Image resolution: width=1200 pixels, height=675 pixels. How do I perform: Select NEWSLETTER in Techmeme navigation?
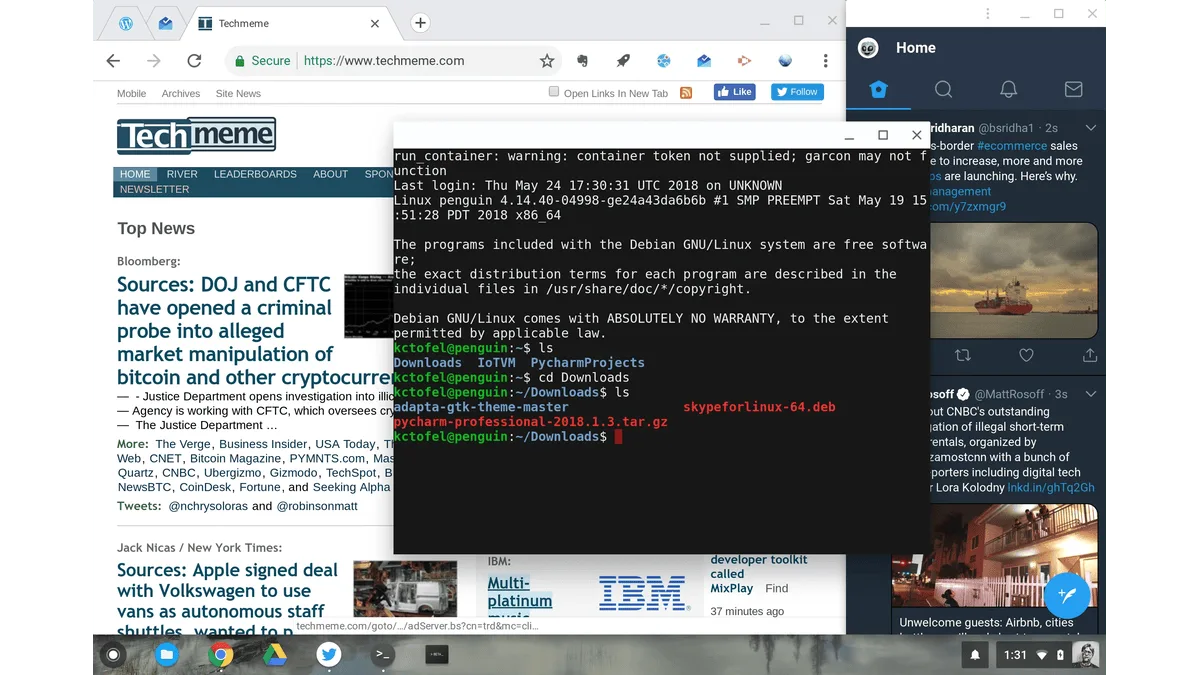[x=154, y=189]
